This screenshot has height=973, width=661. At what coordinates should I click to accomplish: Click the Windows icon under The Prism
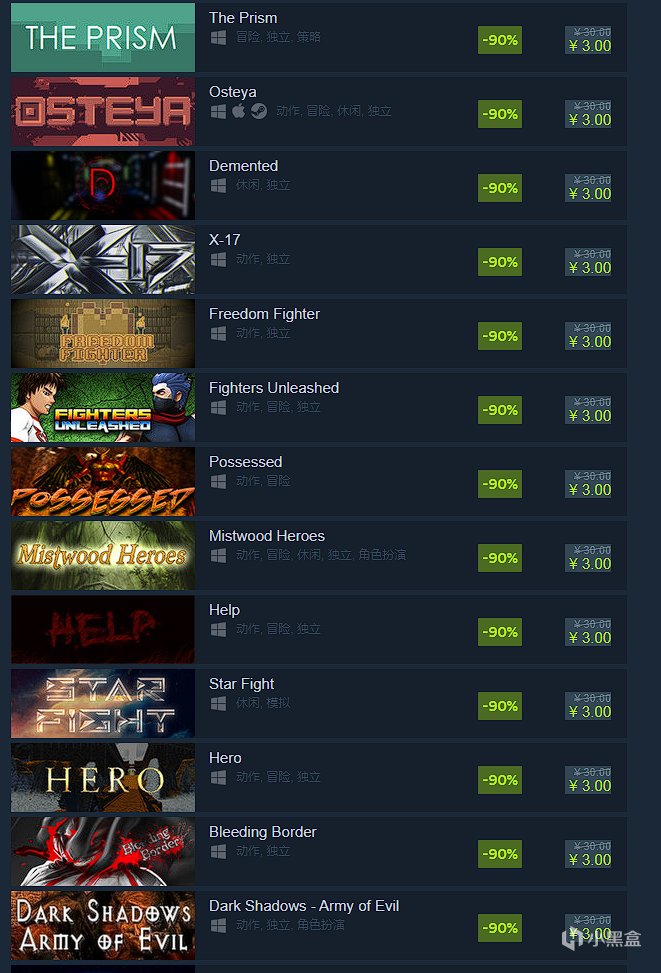tap(218, 37)
